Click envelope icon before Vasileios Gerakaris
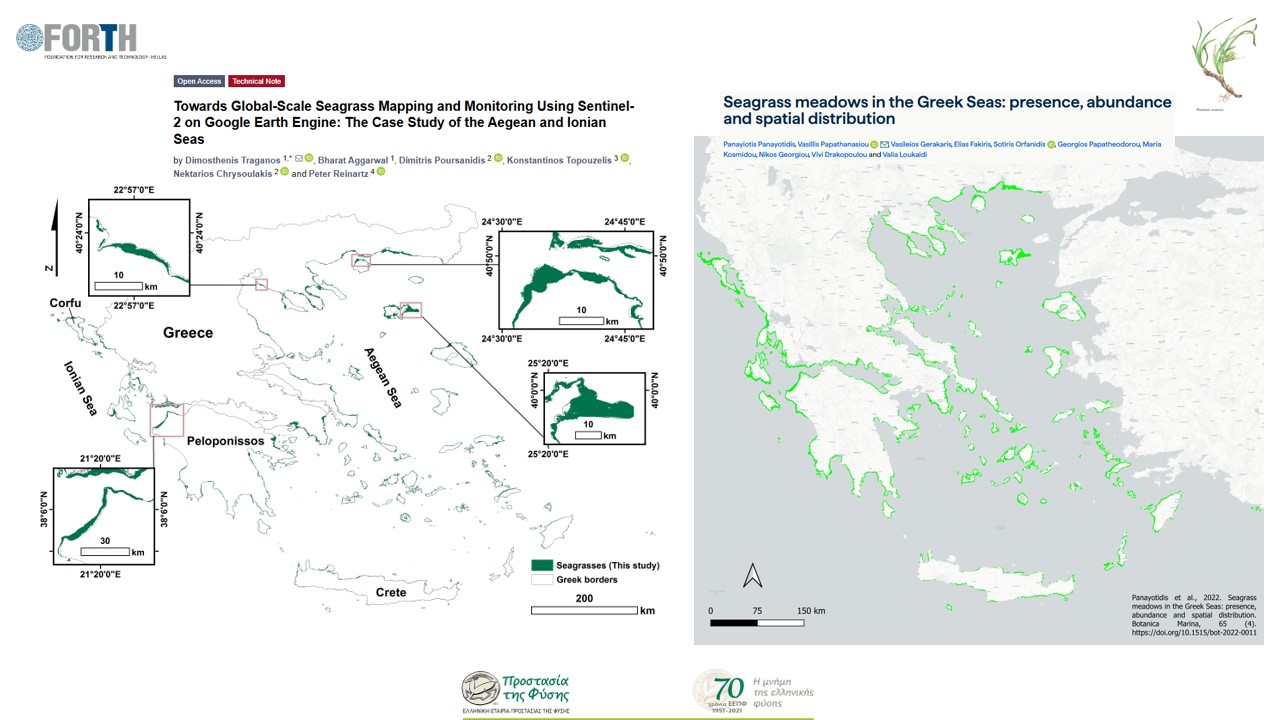This screenshot has width=1280, height=720. point(885,145)
